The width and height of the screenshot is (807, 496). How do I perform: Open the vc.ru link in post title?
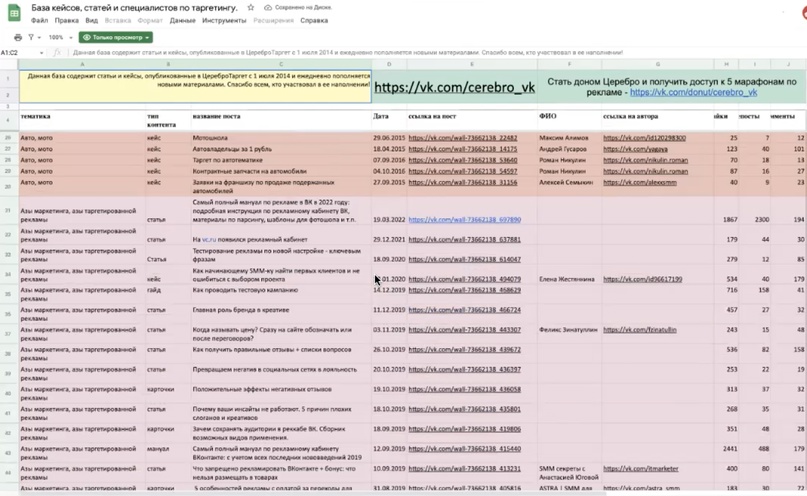click(x=208, y=240)
